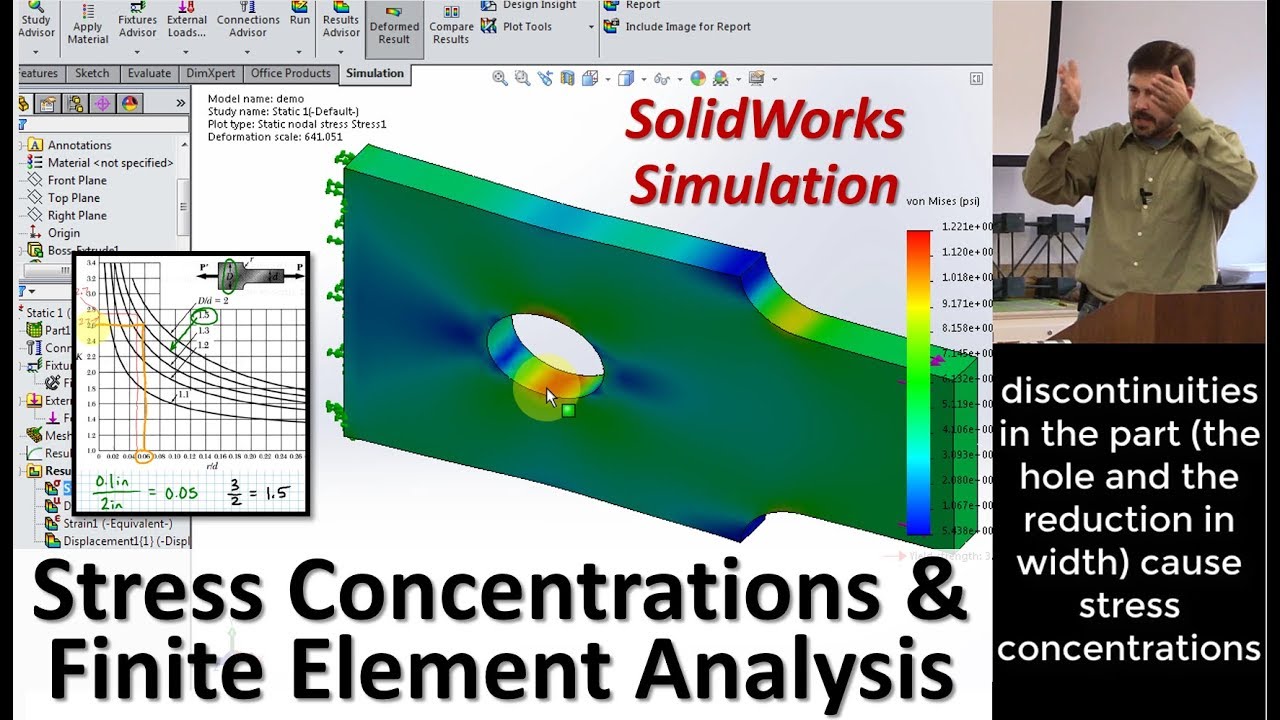
Task: Click the feature tree vertical scrollbar
Action: (x=182, y=205)
